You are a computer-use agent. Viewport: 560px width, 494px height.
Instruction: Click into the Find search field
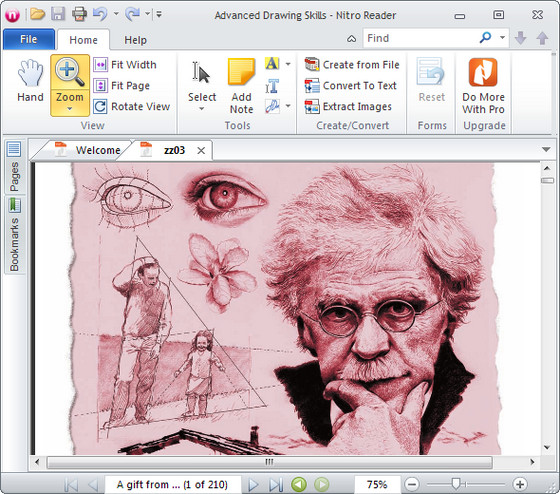(420, 38)
